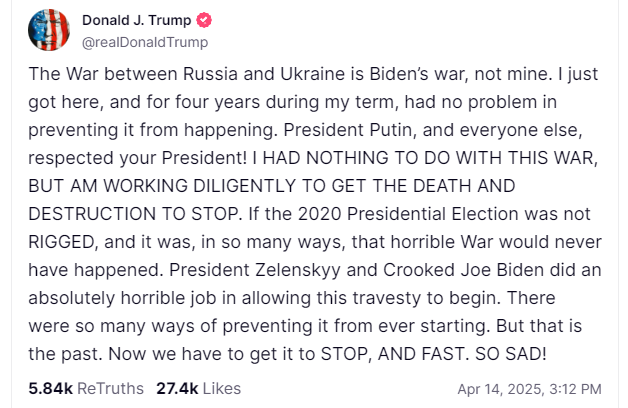
Task: Click the ReTruths label word
Action: click(x=110, y=388)
